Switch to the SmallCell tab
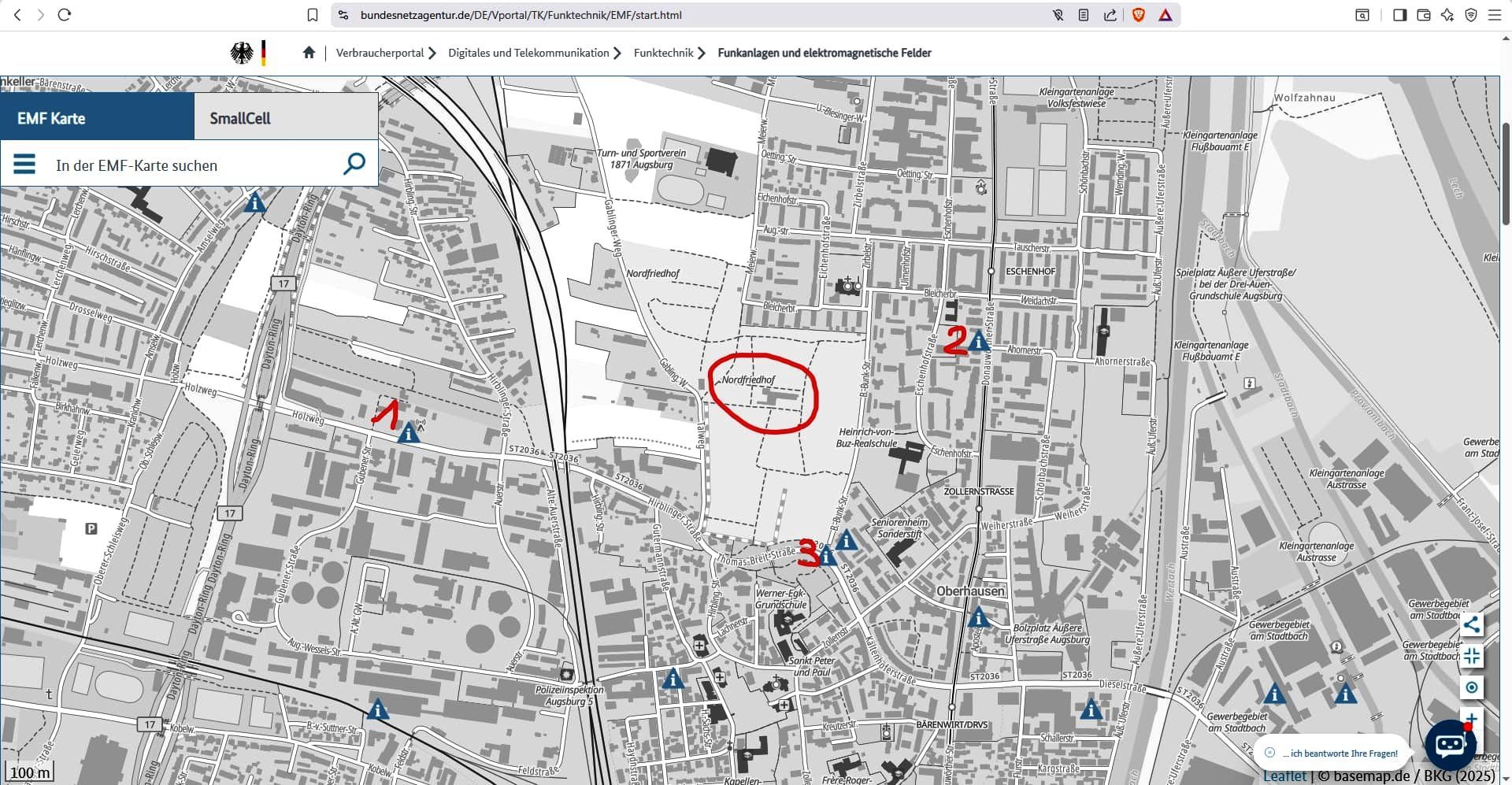 240,118
